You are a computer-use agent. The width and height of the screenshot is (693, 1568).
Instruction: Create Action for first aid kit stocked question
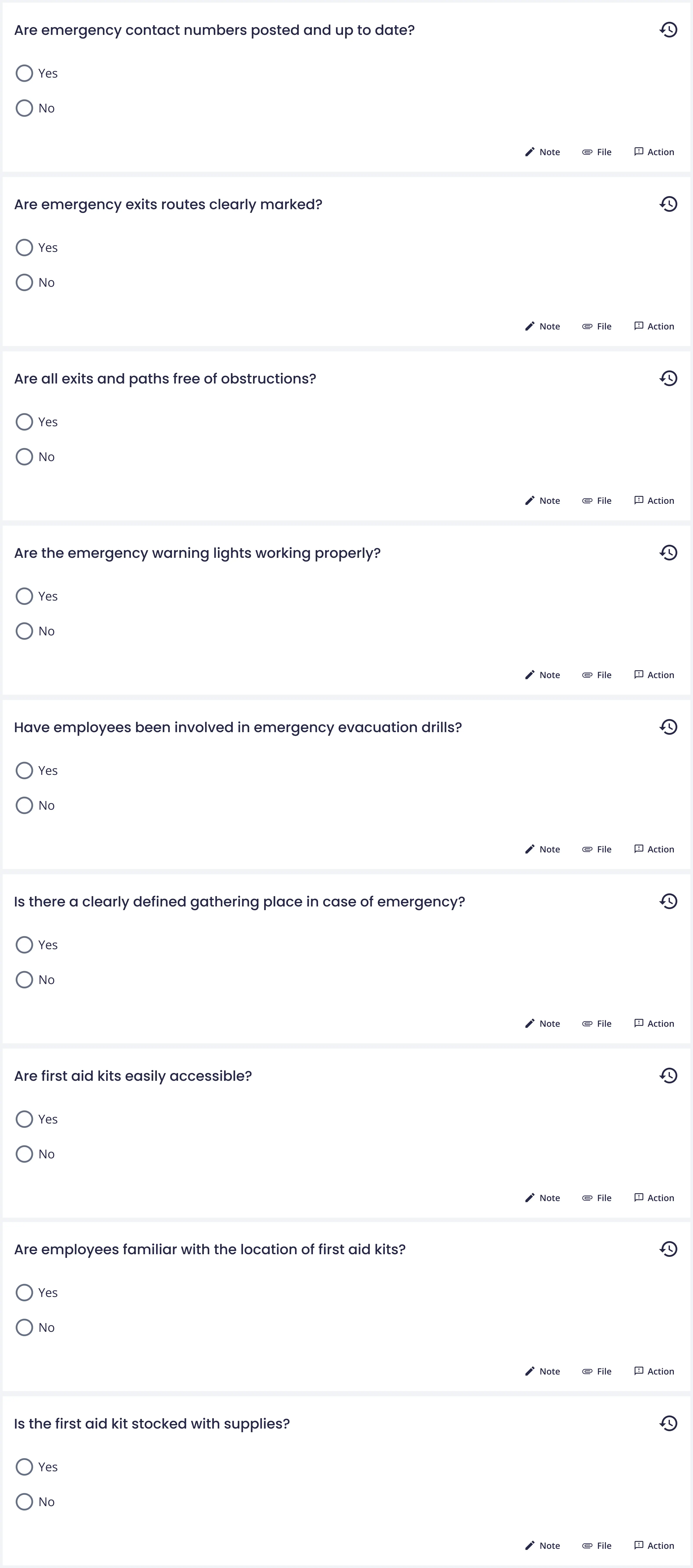pyautogui.click(x=654, y=1546)
